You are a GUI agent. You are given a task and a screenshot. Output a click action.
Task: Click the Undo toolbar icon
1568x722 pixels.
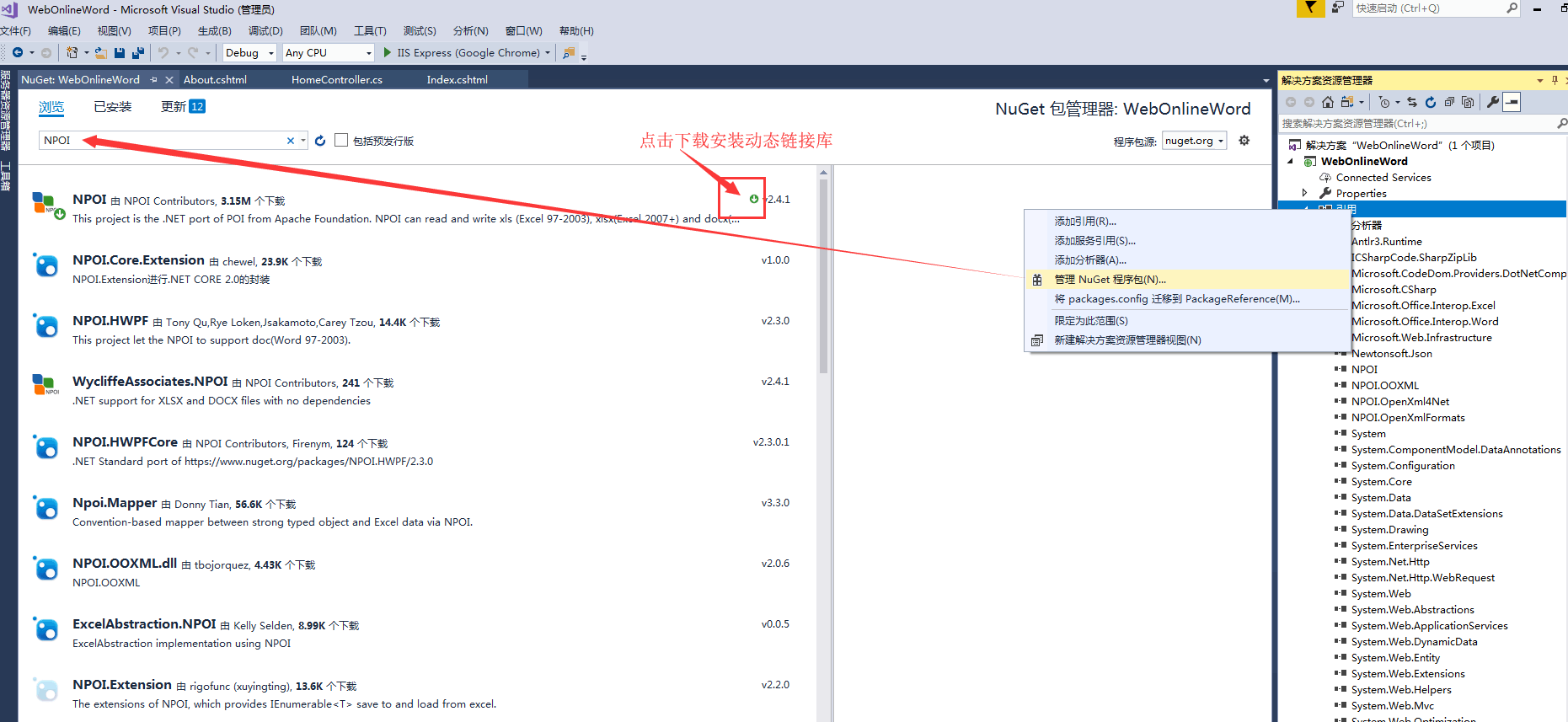point(163,52)
